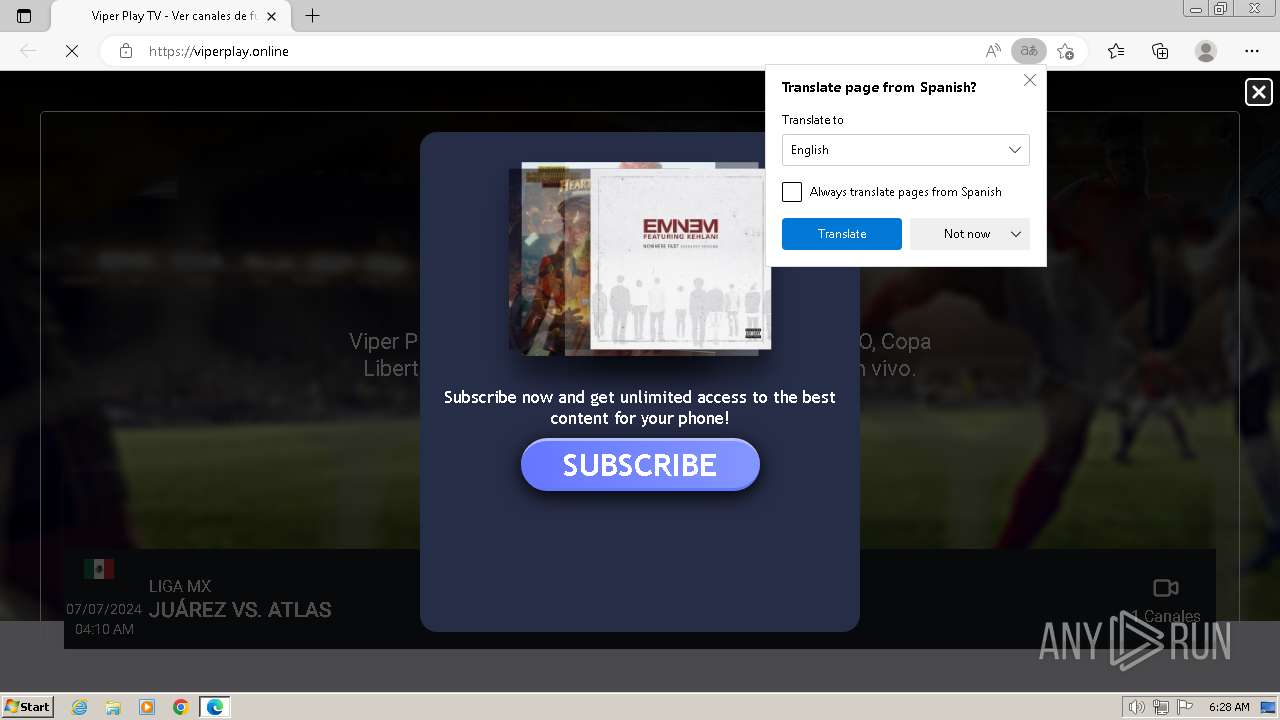View site information lock icon

(x=126, y=51)
